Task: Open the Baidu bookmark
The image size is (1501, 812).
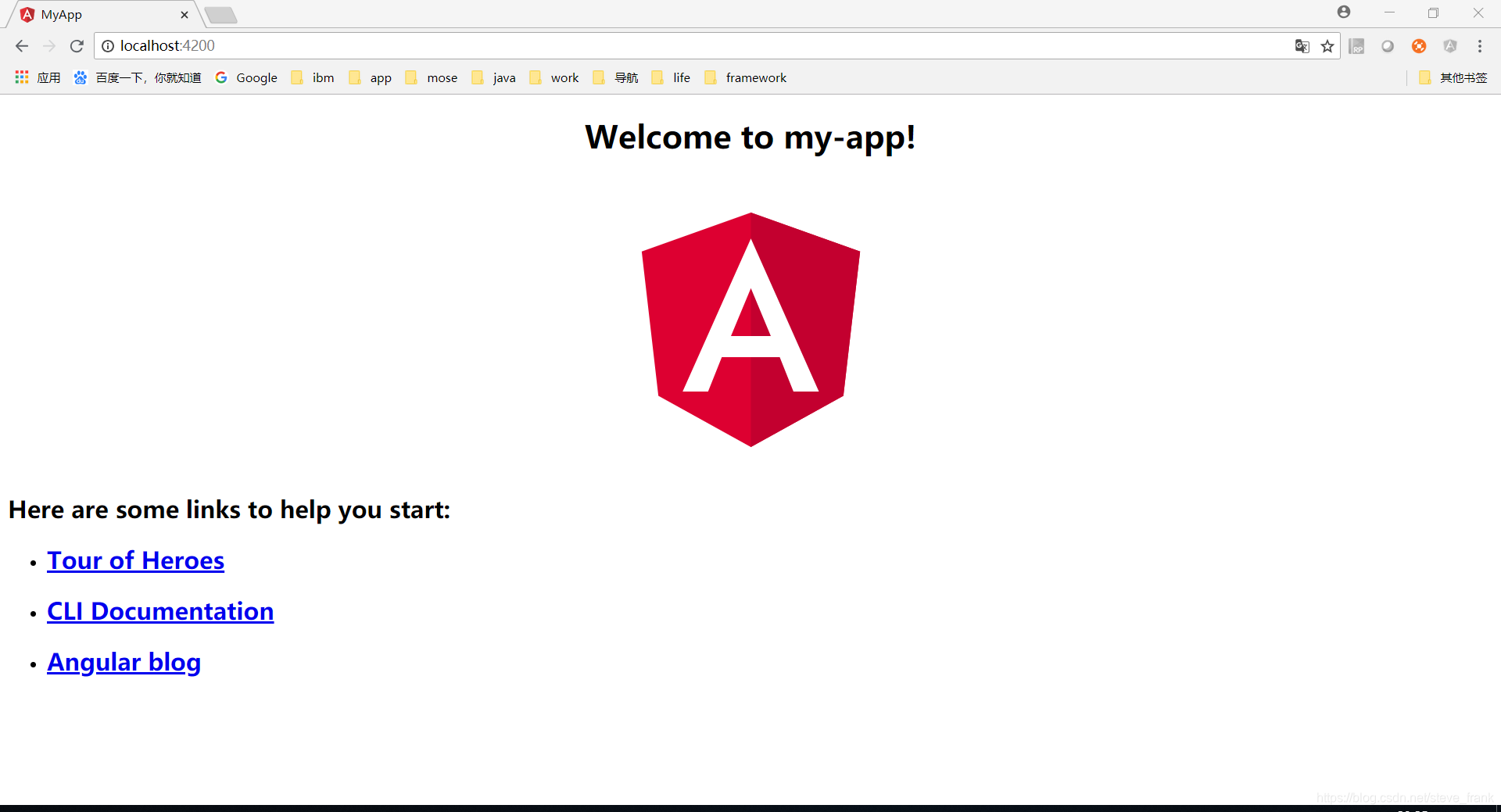Action: click(138, 77)
